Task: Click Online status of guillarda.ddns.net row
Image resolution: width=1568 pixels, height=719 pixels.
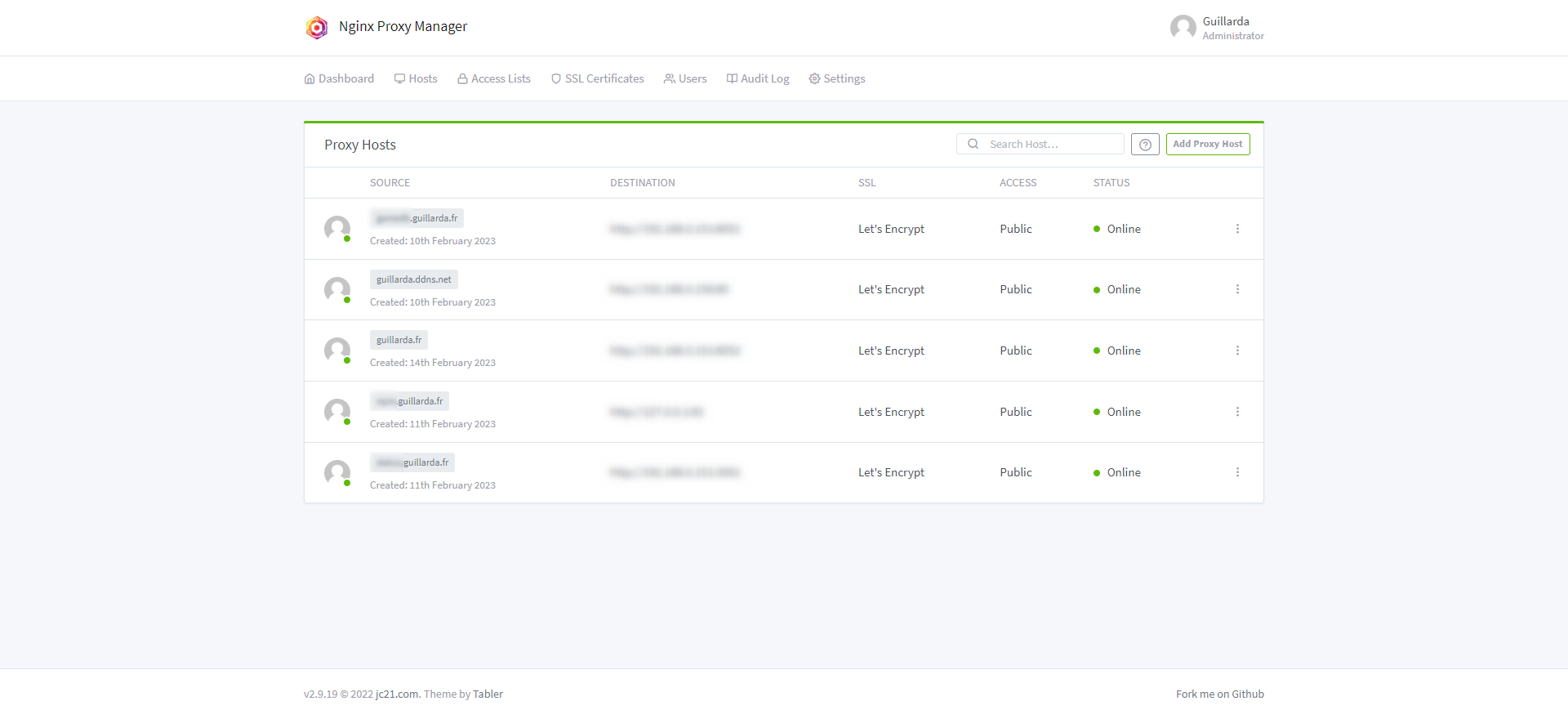Action: click(1117, 289)
